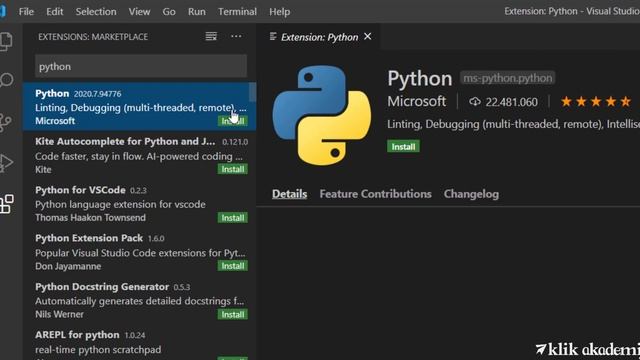This screenshot has width=640, height=360.
Task: Select the Extensions view icon
Action: coord(7,204)
